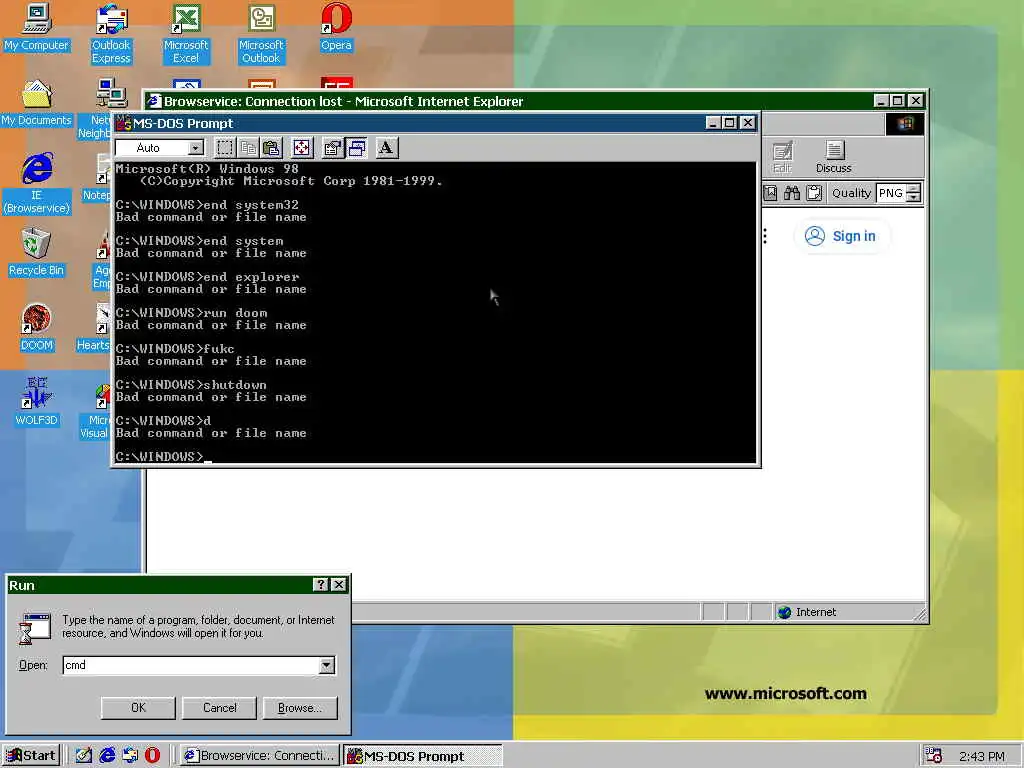The image size is (1024, 768).
Task: Select Recycle Bin desktop icon
Action: coord(37,252)
